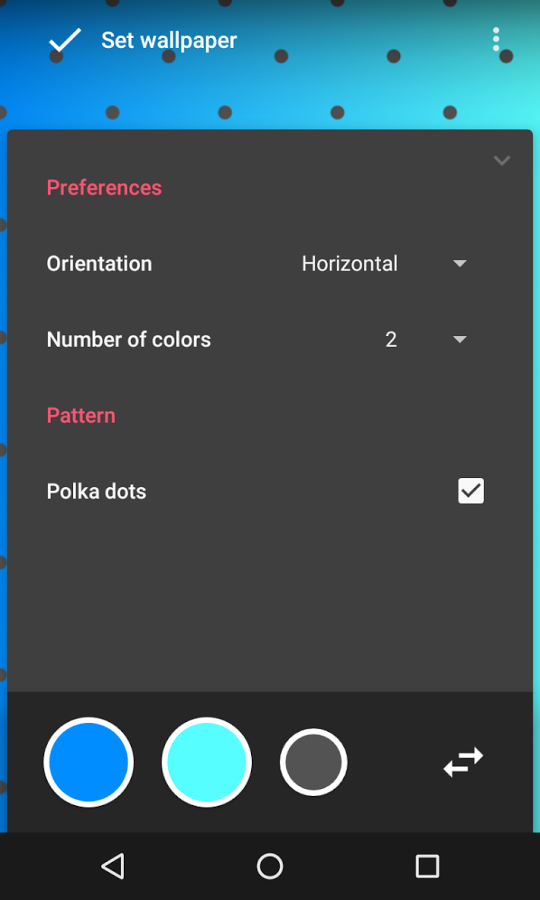Tap the checkmark icon to apply wallpaper
Image resolution: width=540 pixels, height=900 pixels.
pyautogui.click(x=64, y=40)
